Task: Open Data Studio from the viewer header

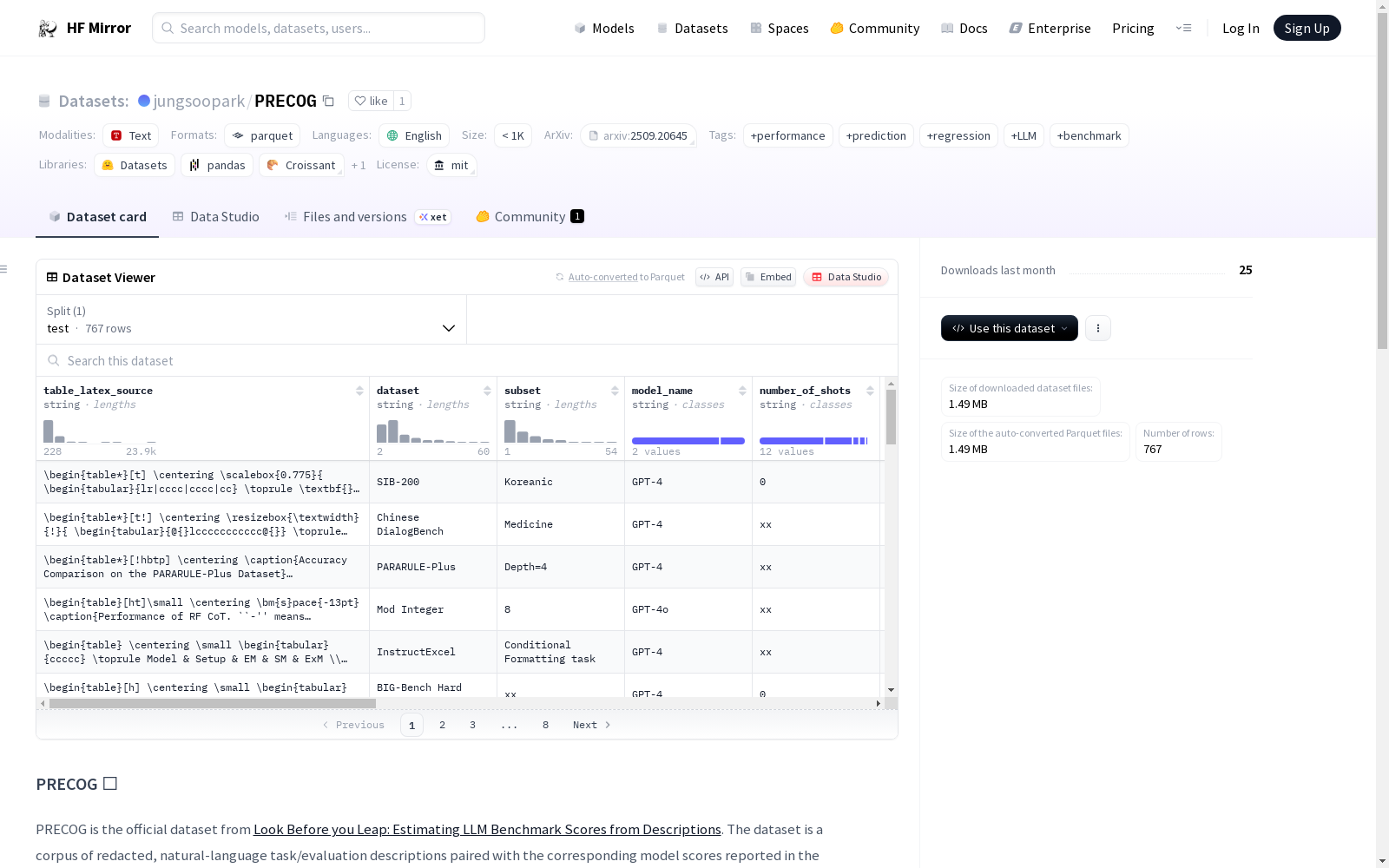Action: click(x=846, y=277)
